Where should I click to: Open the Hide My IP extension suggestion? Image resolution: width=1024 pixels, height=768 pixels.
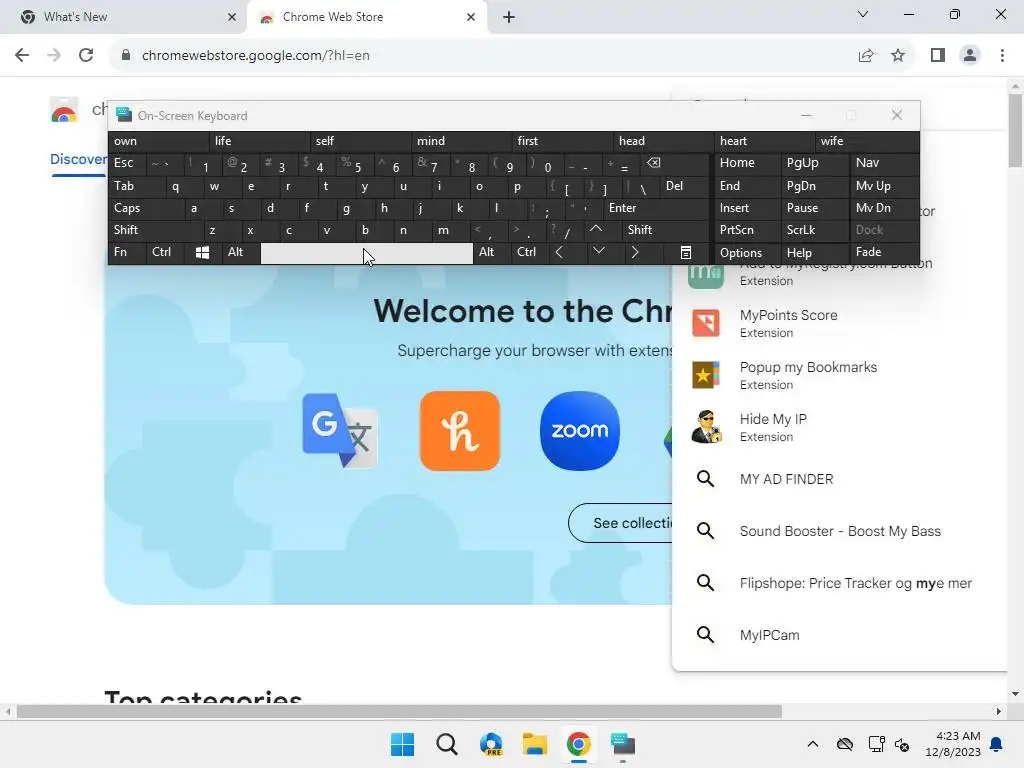(839, 427)
